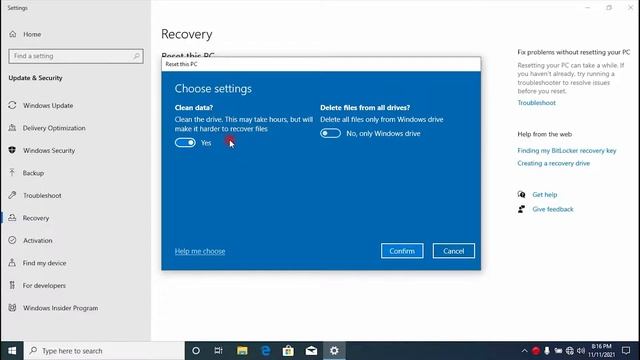Open Find my device page
640x360 pixels.
[x=44, y=263]
